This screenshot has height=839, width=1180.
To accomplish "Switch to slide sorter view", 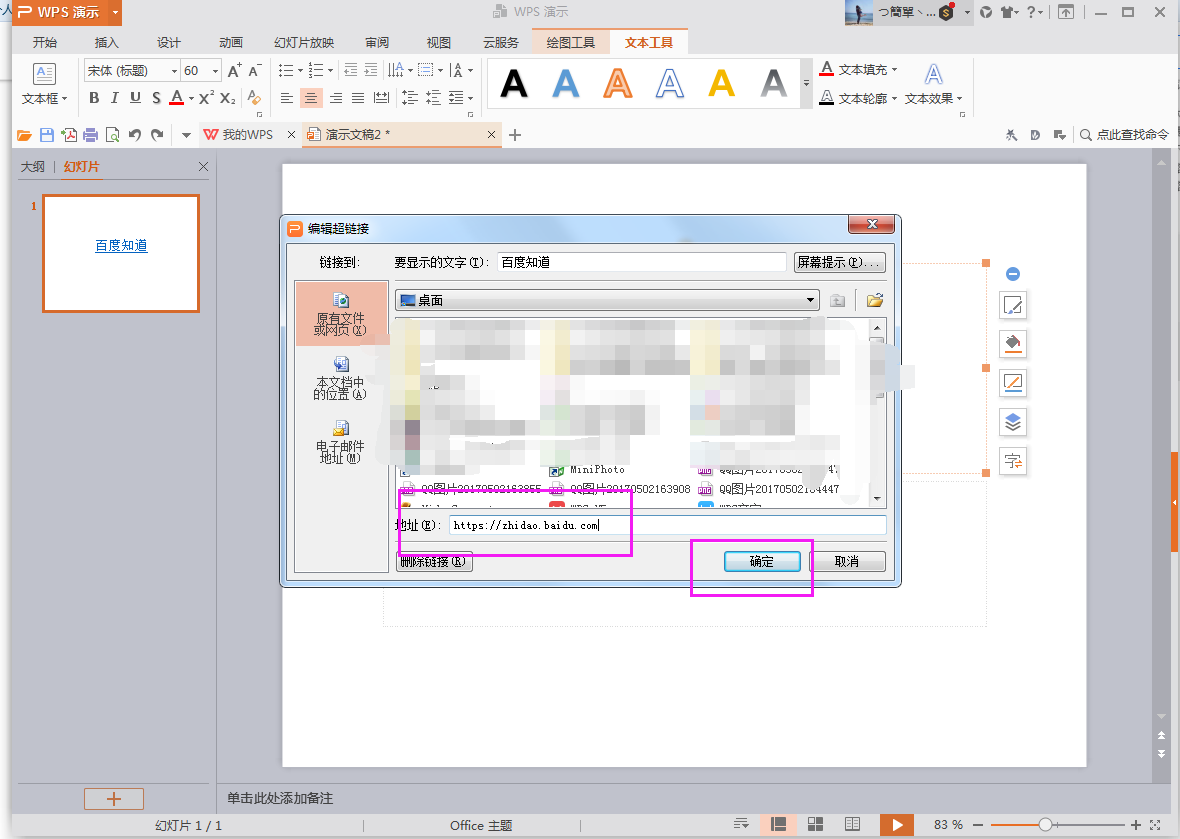I will [815, 825].
